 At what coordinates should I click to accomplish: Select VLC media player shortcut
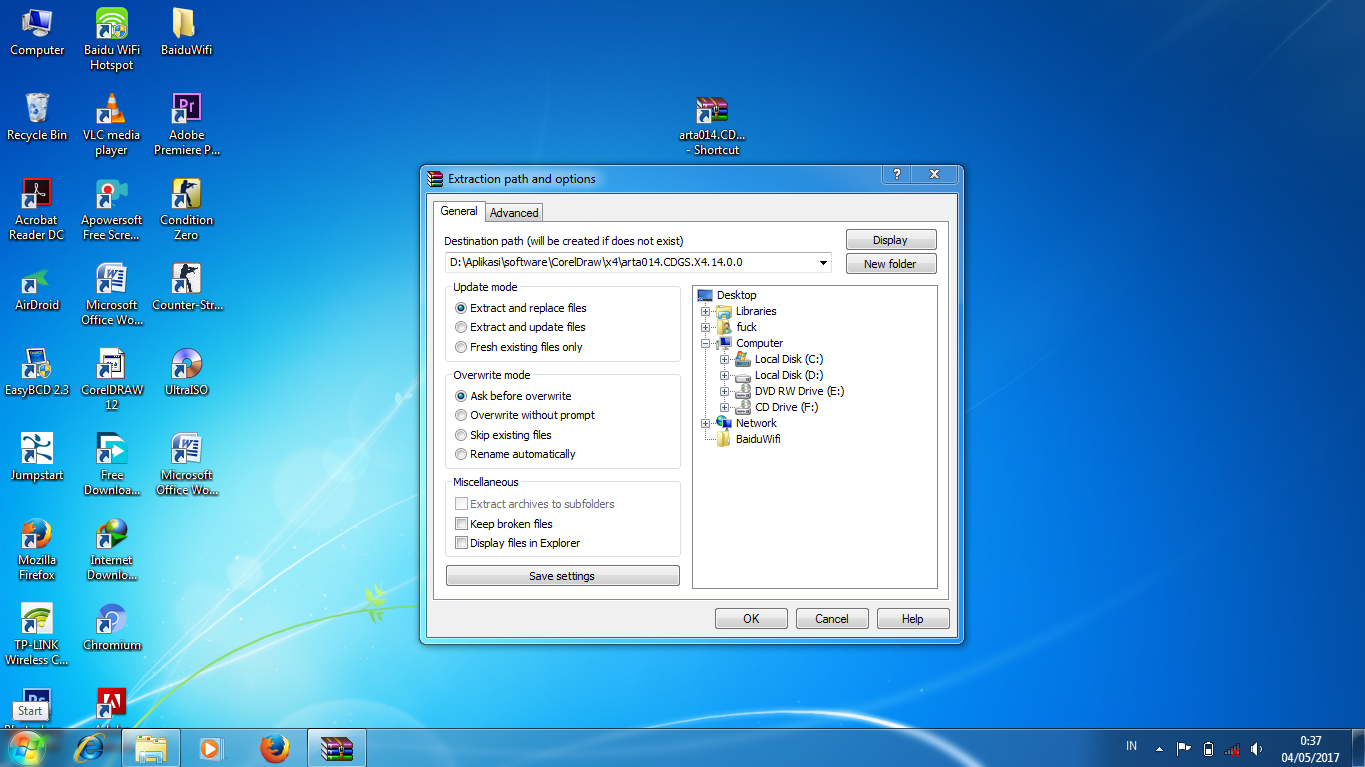(x=112, y=124)
